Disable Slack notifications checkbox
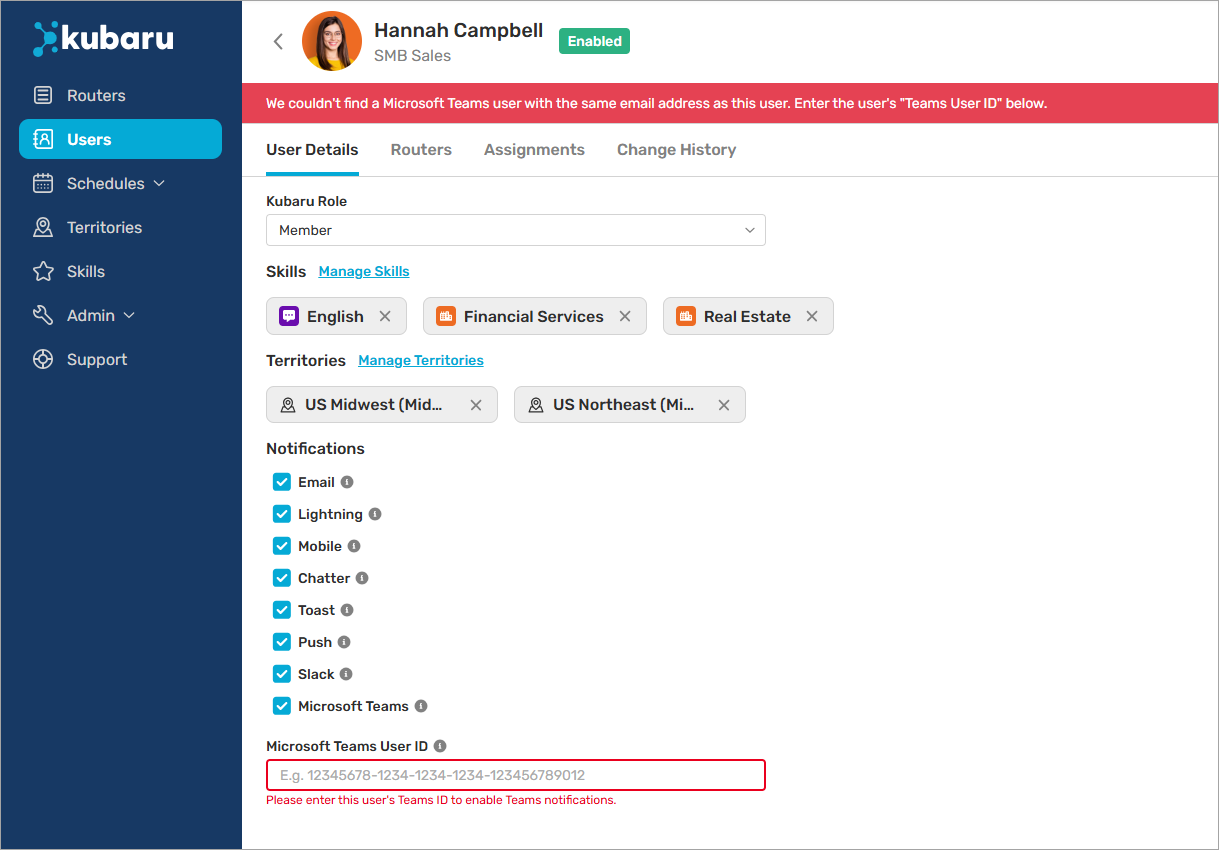1219x850 pixels. 282,674
